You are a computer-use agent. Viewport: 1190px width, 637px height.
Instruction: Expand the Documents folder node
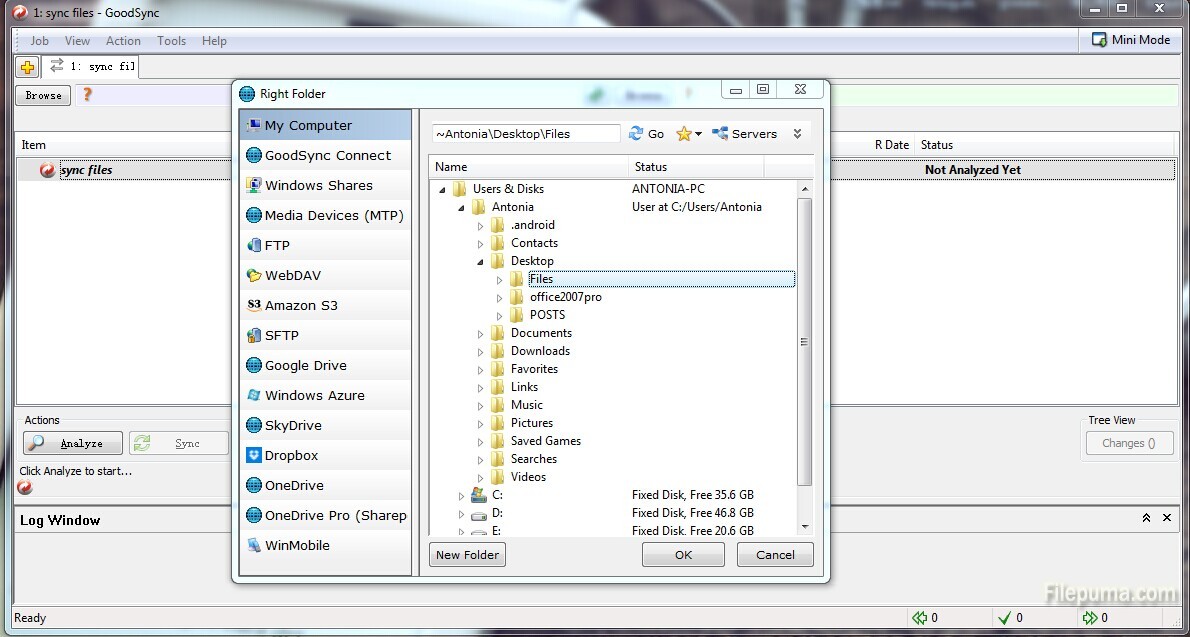point(480,333)
